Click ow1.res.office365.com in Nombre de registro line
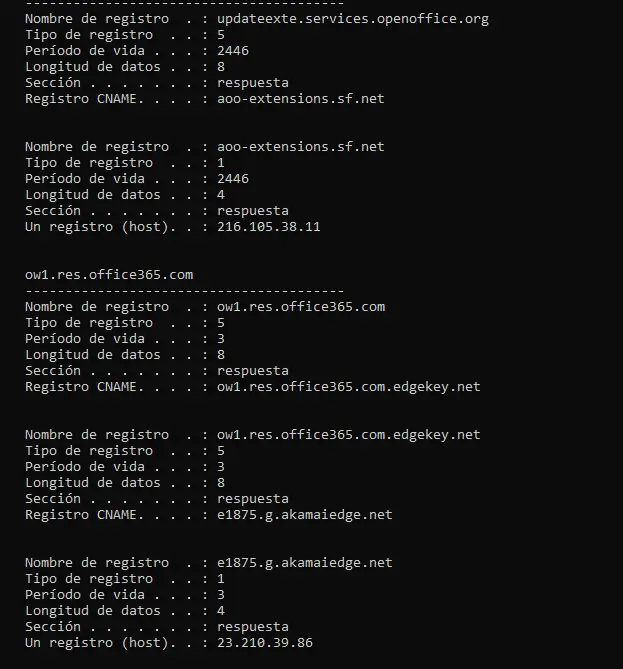The width and height of the screenshot is (623, 669). 300,306
